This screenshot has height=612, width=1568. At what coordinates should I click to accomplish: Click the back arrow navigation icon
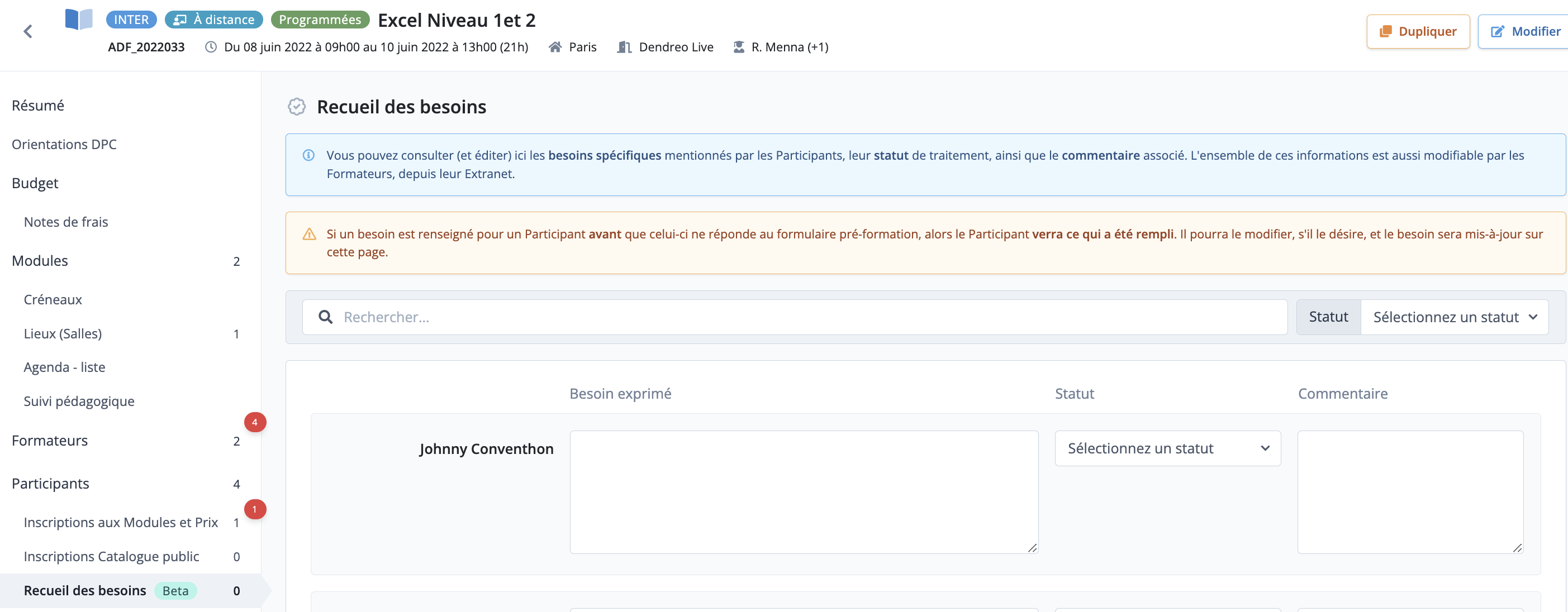pyautogui.click(x=27, y=31)
